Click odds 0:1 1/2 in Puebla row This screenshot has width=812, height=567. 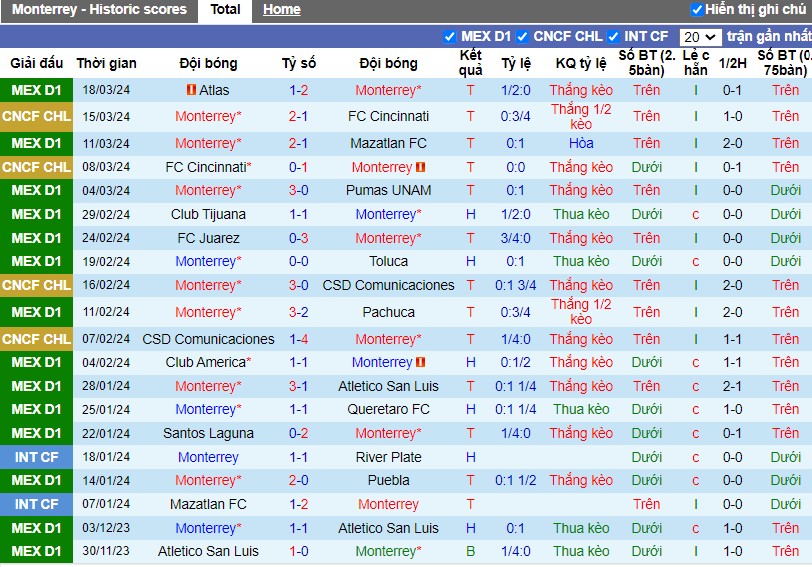click(515, 480)
